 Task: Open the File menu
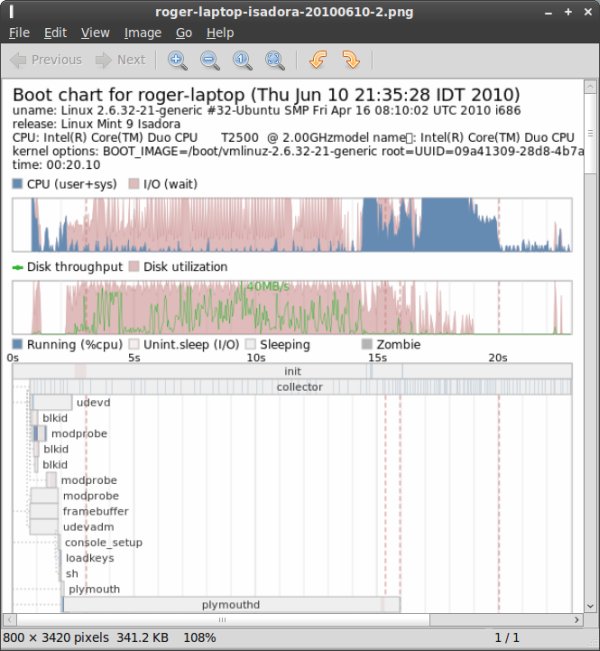pos(19,33)
